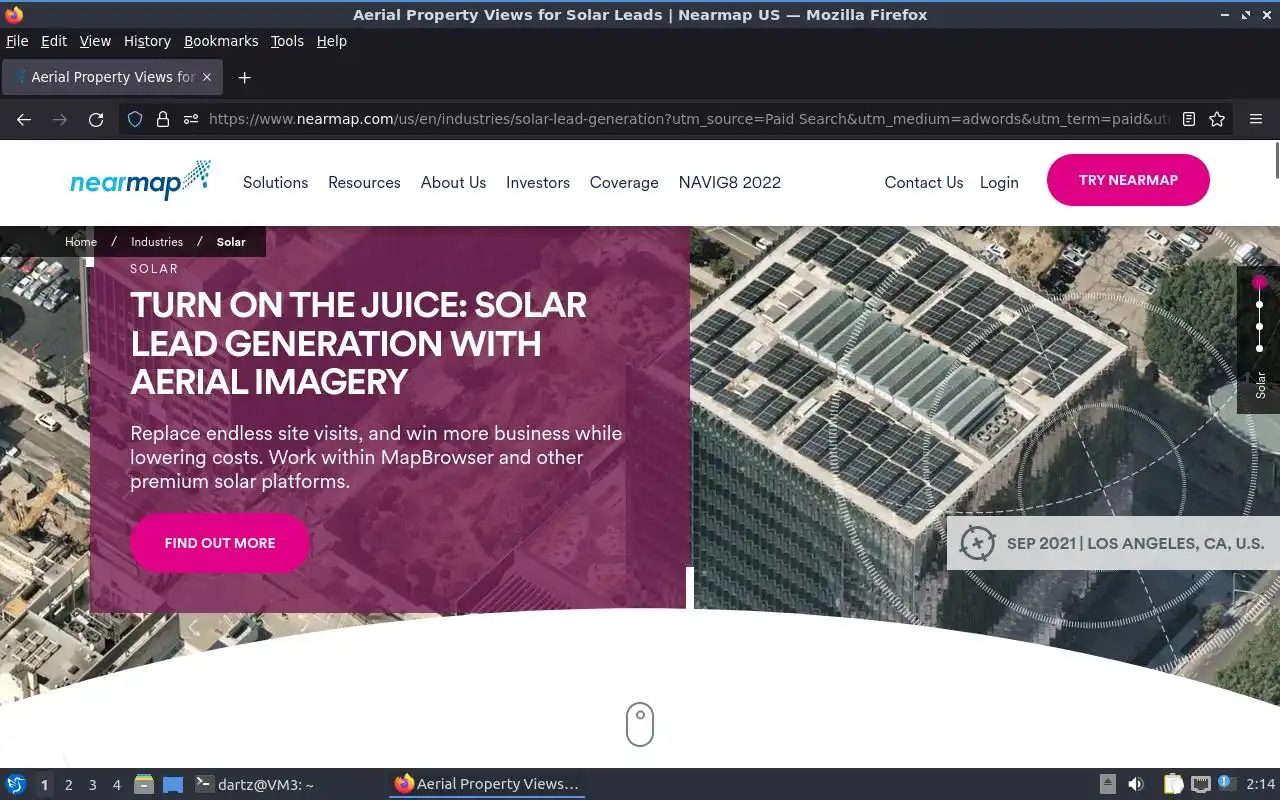
Task: Expand the About Us navigation menu
Action: click(x=453, y=182)
